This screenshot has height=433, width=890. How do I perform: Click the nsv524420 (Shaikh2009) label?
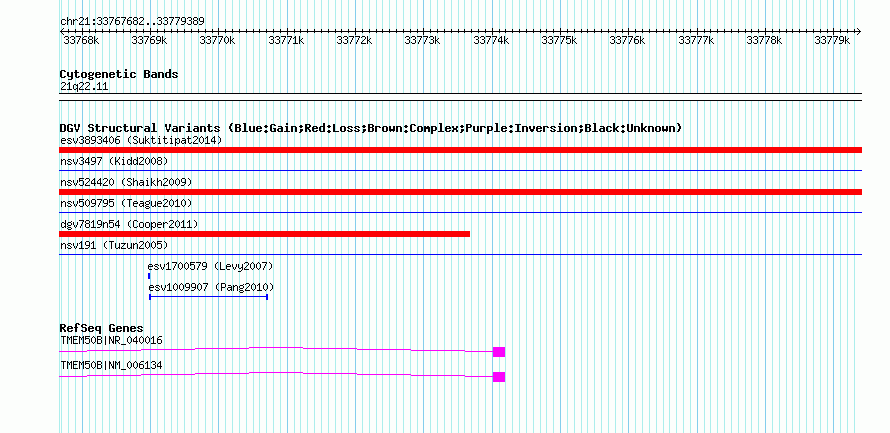(126, 182)
